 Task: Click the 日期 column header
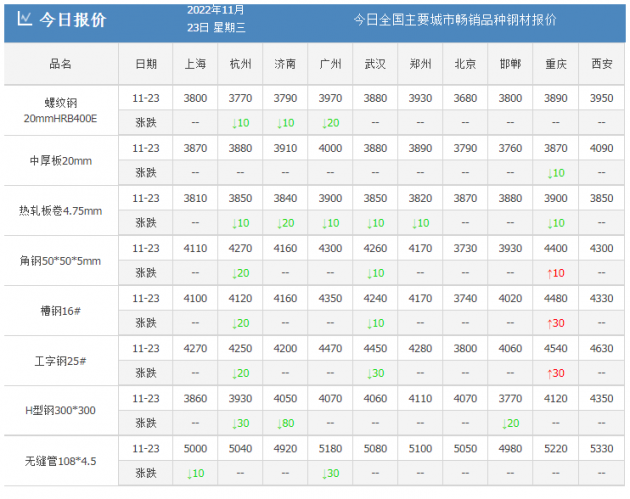click(145, 64)
